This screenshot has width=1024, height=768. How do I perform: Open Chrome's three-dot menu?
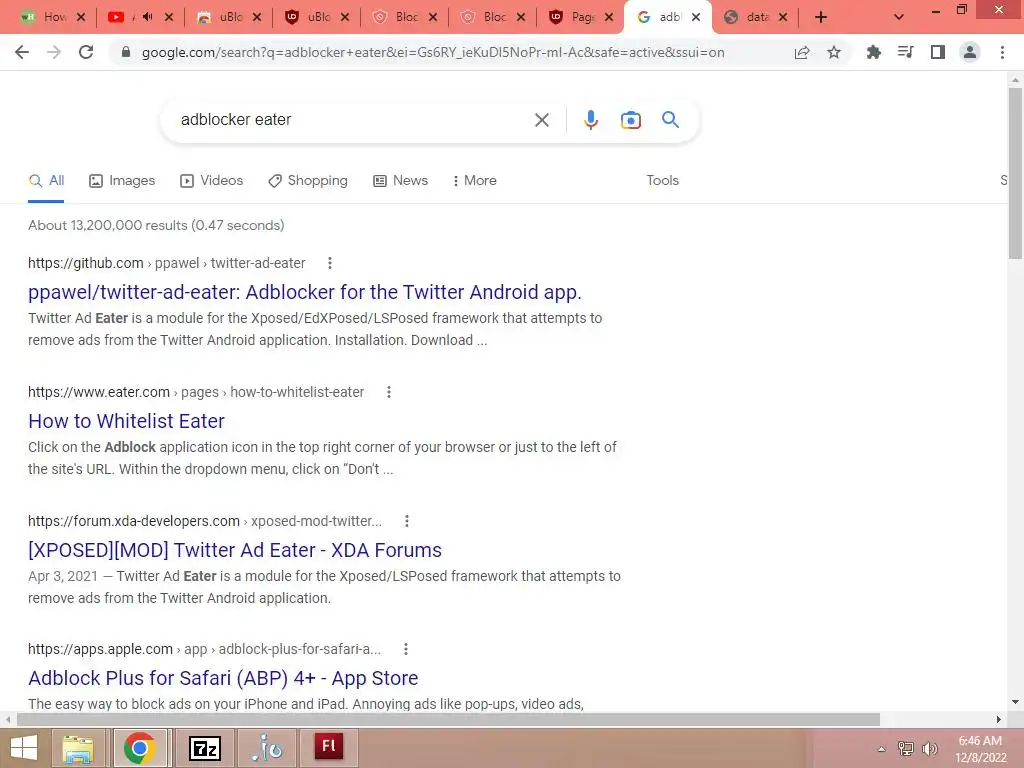coord(1002,52)
